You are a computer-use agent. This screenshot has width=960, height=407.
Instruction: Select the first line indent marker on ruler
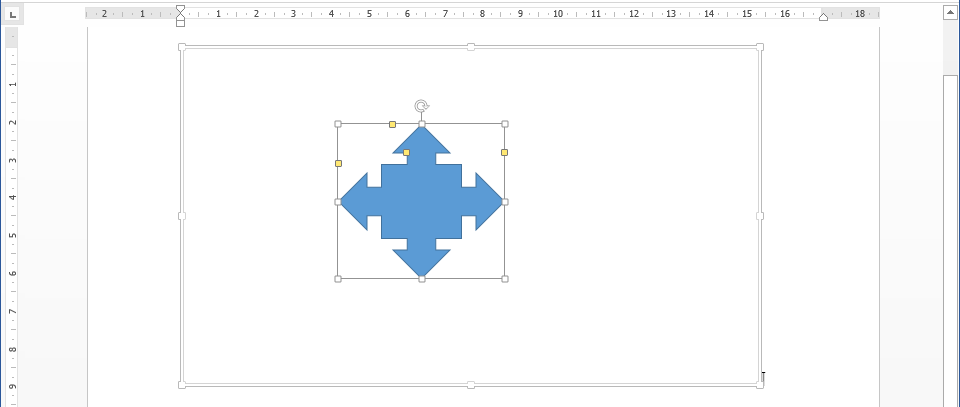(180, 9)
